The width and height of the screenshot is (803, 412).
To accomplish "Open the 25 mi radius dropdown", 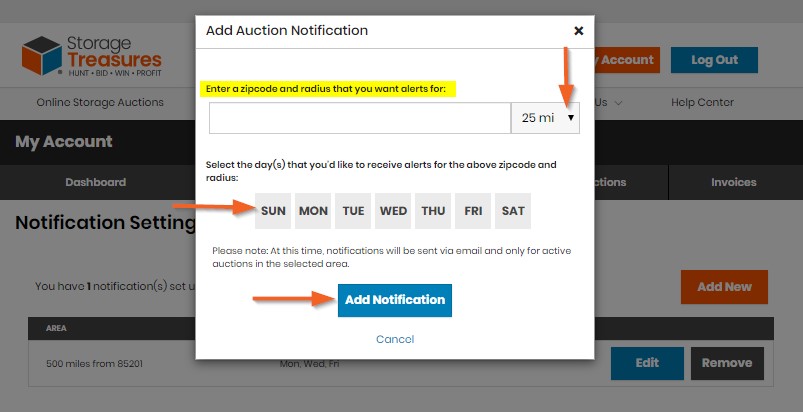I will click(x=545, y=118).
